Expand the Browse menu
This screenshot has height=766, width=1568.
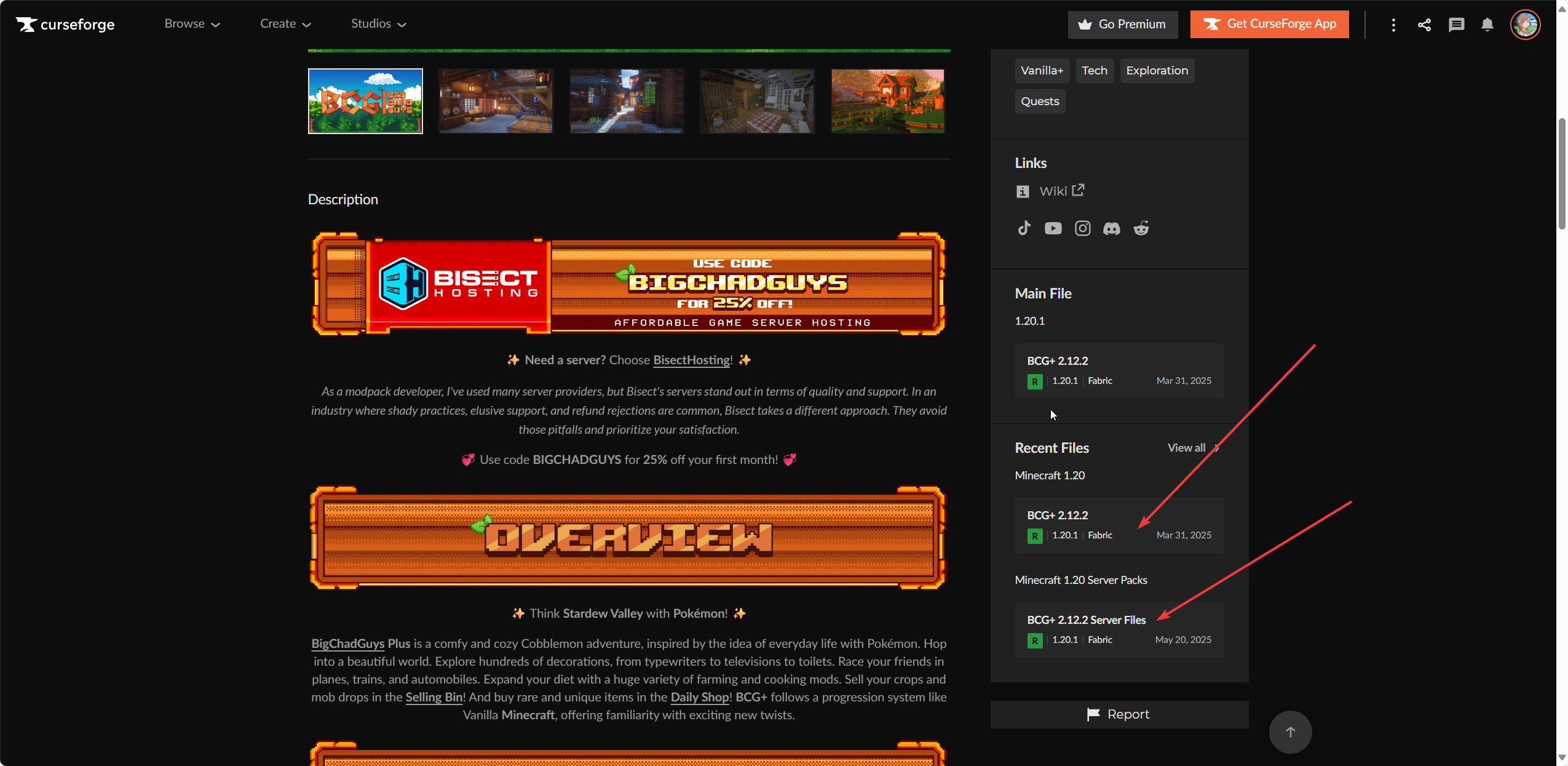(x=192, y=24)
